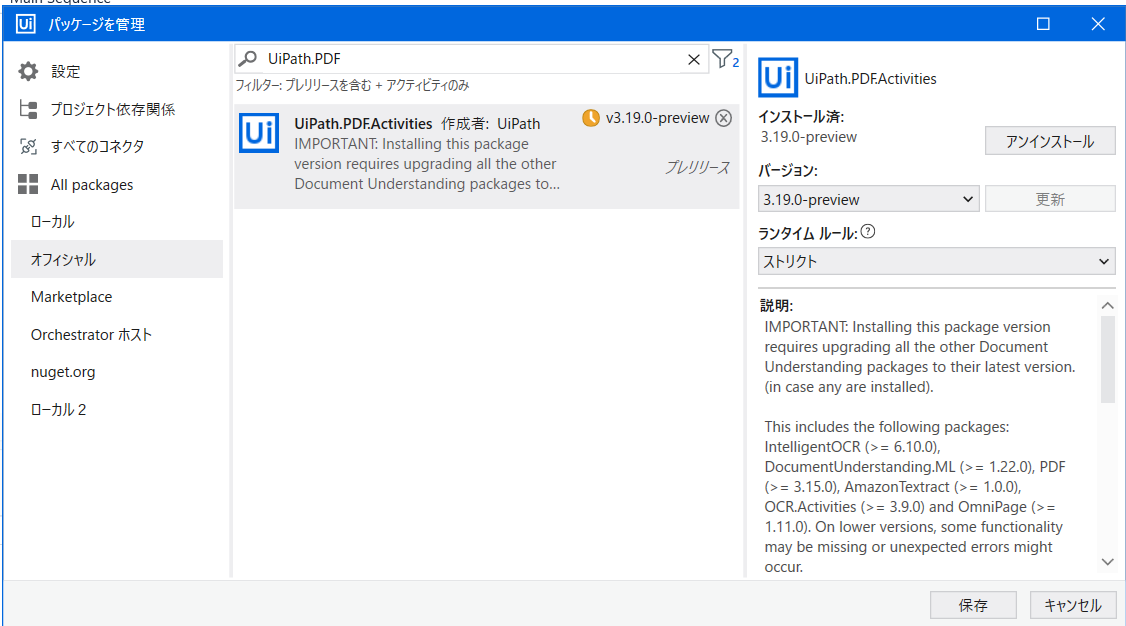Click the プレリリース label in package row
Image resolution: width=1126 pixels, height=626 pixels.
coord(697,167)
